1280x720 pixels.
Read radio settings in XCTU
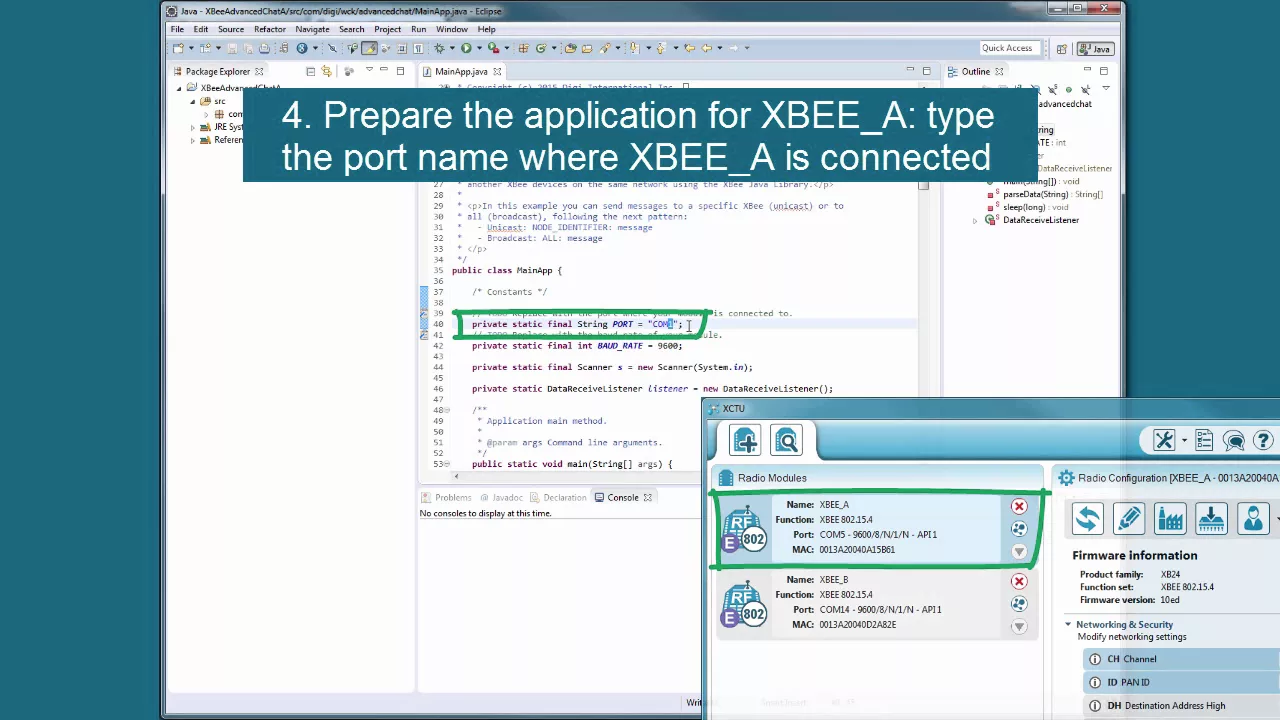click(1087, 518)
